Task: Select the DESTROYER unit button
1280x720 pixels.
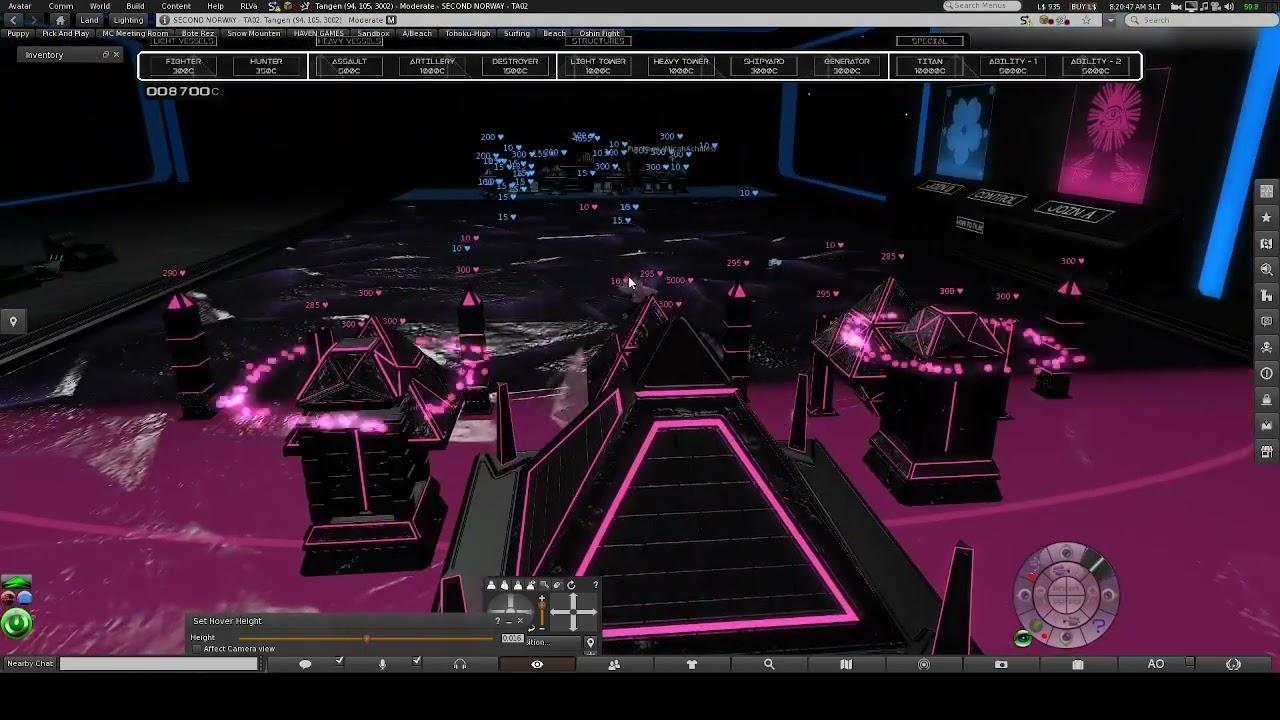Action: click(x=515, y=66)
